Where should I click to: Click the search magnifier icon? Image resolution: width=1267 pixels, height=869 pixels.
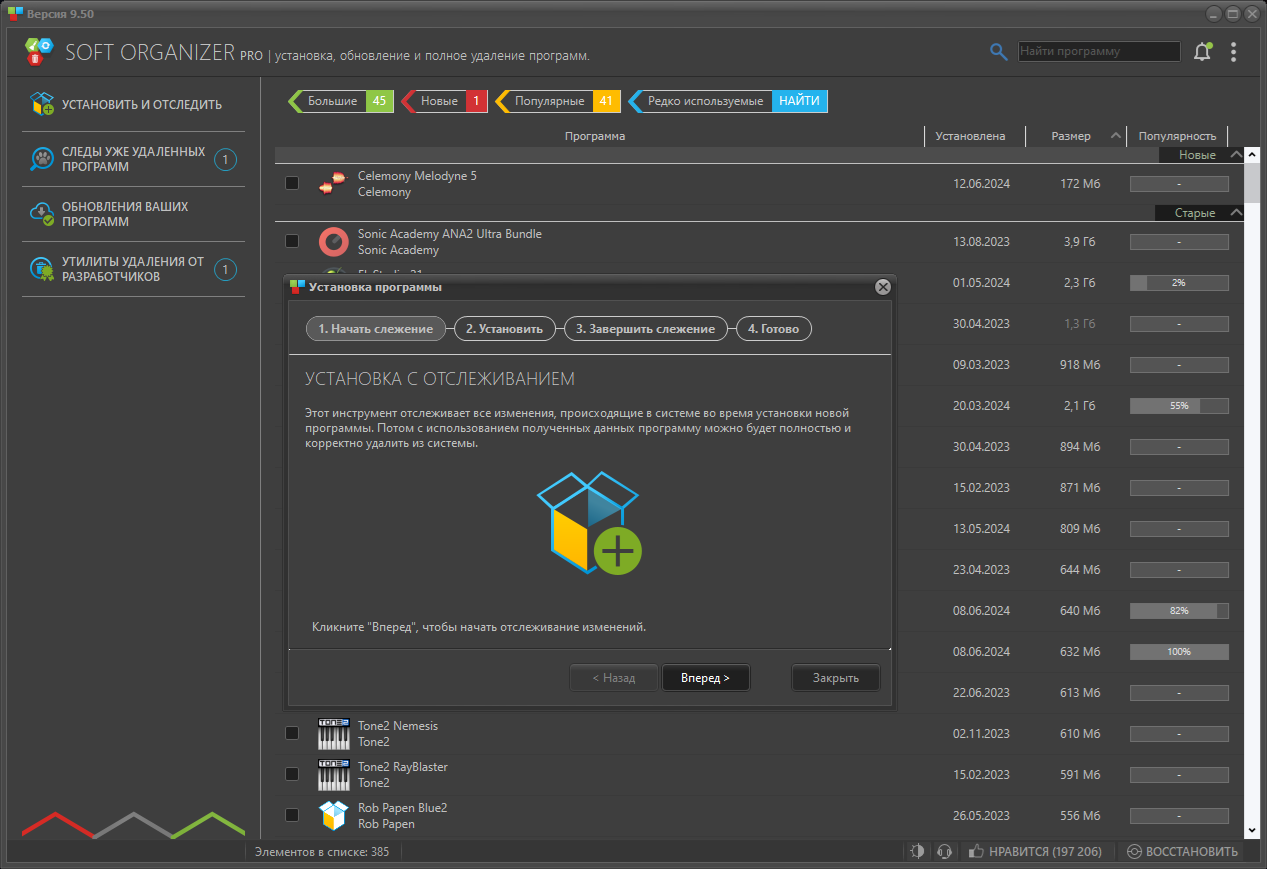998,52
